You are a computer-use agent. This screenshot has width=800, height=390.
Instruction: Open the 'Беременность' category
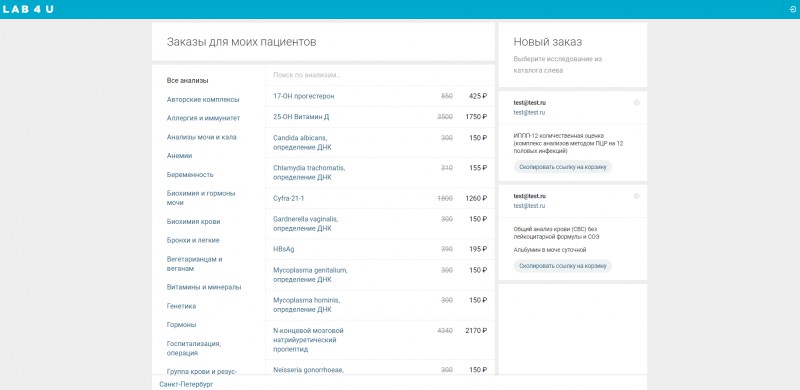pos(190,175)
